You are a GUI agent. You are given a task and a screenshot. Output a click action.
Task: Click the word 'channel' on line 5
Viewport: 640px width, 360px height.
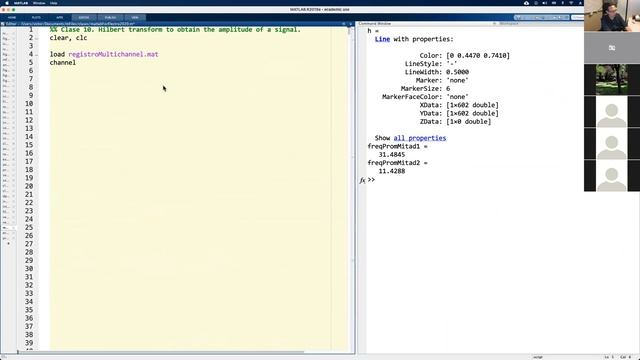click(63, 62)
